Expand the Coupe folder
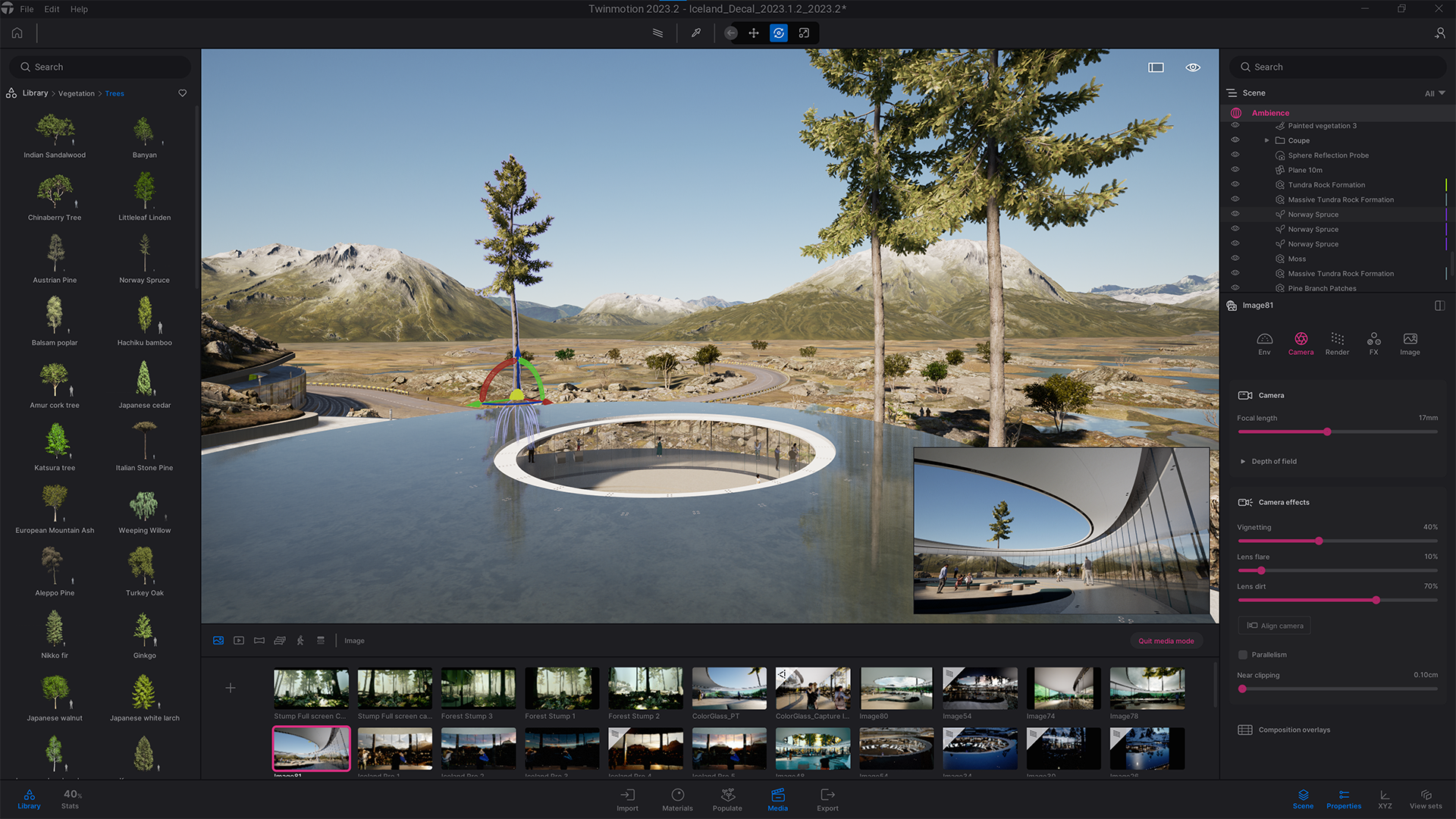The height and width of the screenshot is (819, 1456). pos(1266,140)
